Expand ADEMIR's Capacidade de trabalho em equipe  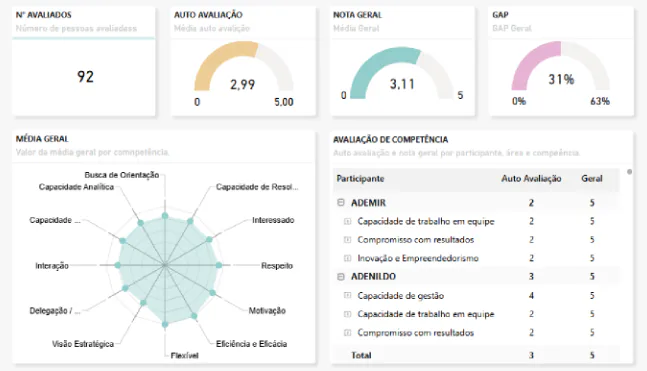(x=347, y=222)
